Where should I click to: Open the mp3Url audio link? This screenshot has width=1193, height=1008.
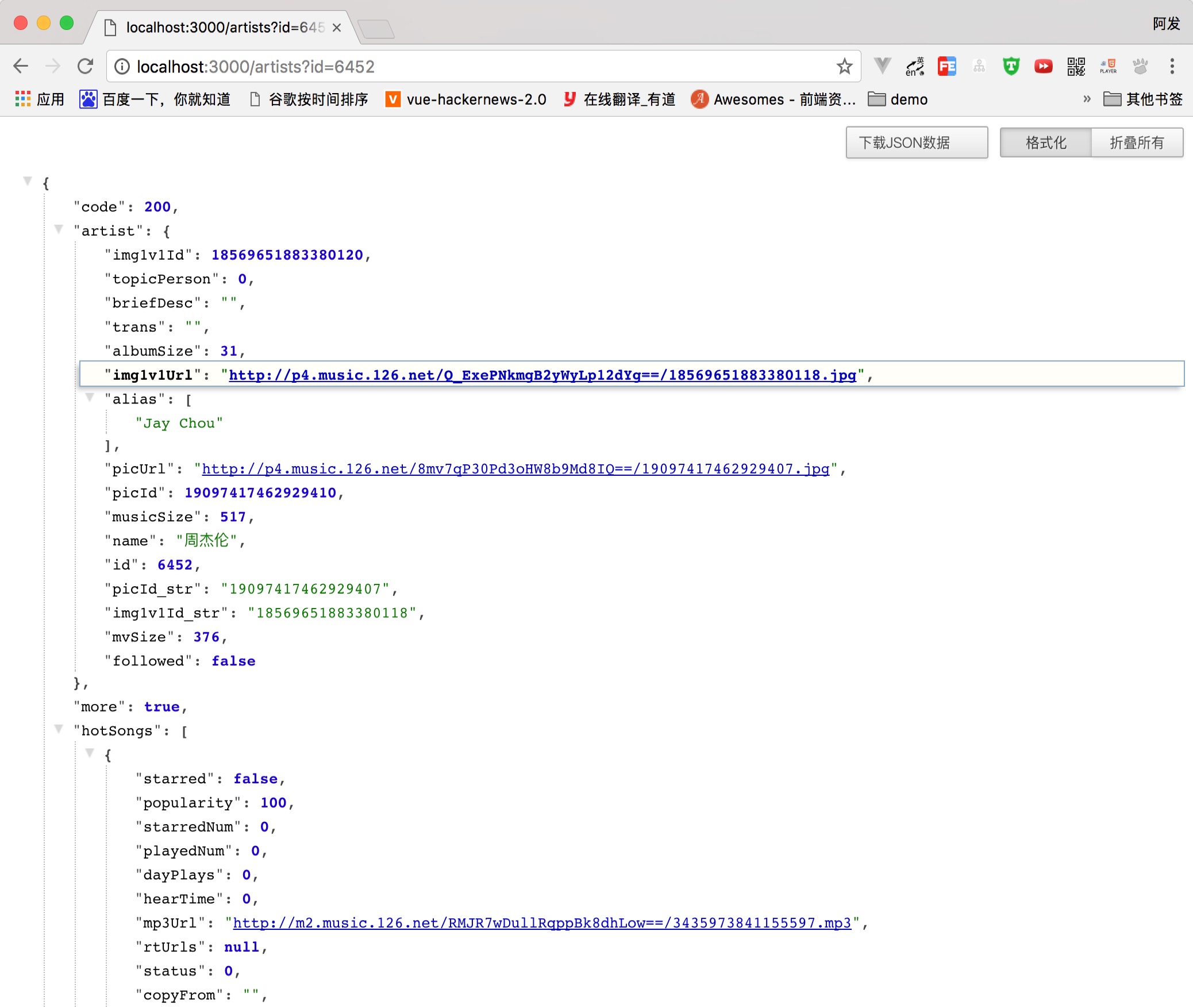click(541, 923)
